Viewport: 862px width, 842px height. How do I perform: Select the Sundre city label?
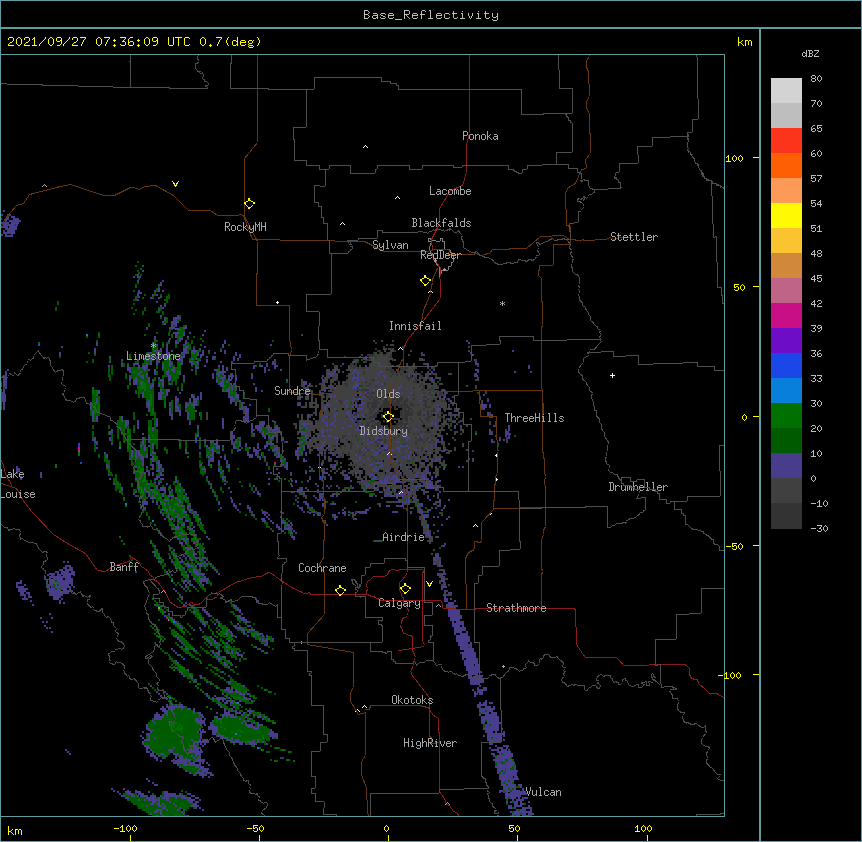pos(292,391)
